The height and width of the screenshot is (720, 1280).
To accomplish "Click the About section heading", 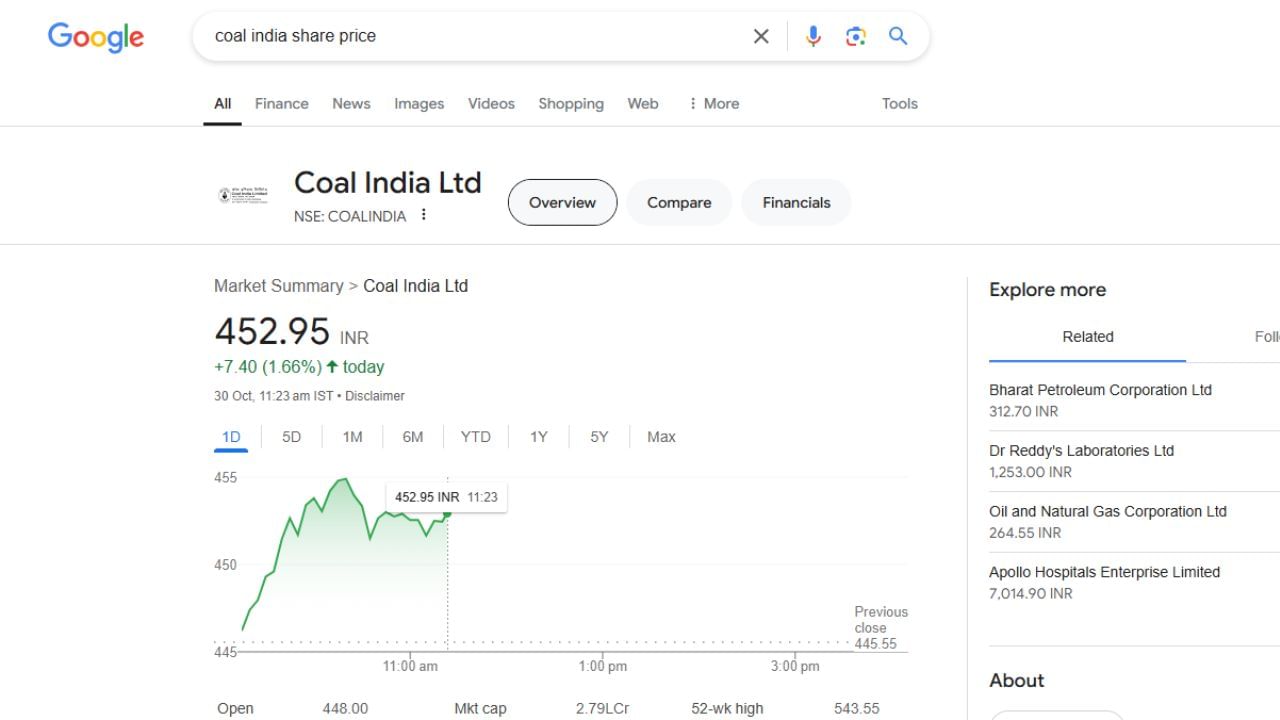I will point(1016,680).
